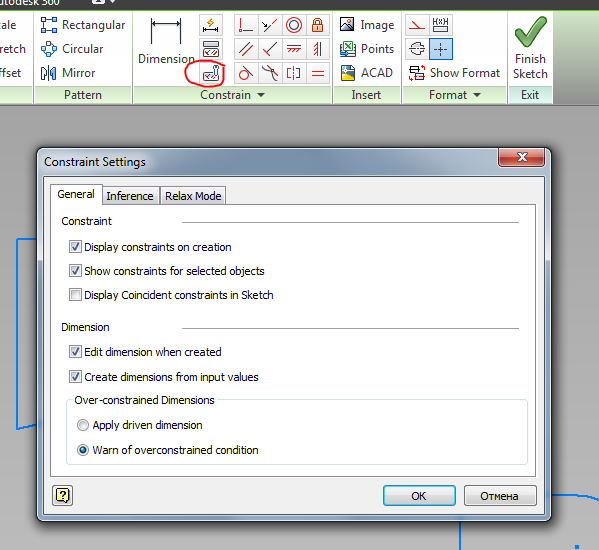Switch to the General tab
The width and height of the screenshot is (599, 550).
pyautogui.click(x=76, y=194)
